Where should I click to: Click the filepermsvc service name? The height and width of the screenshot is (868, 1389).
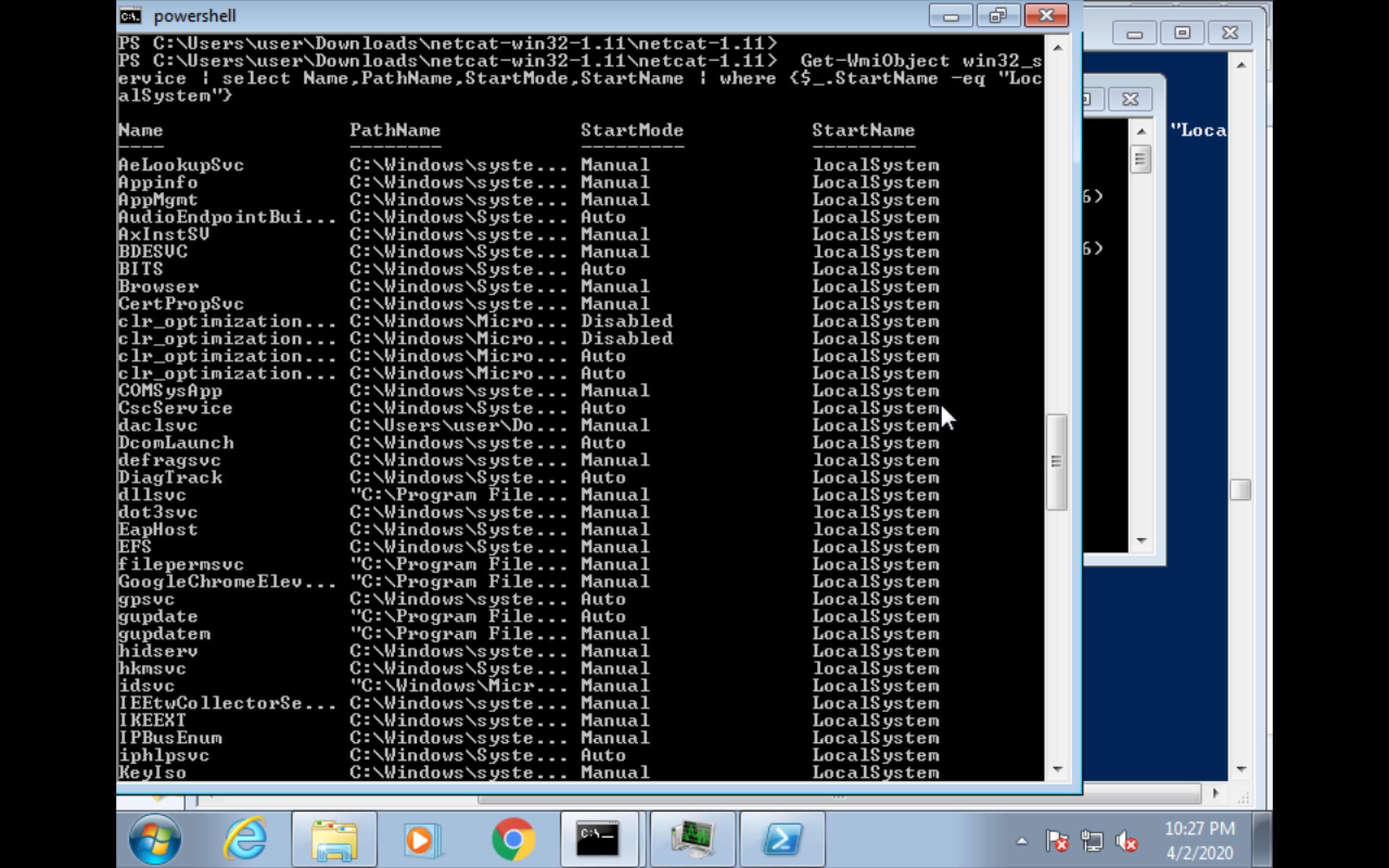pyautogui.click(x=181, y=564)
